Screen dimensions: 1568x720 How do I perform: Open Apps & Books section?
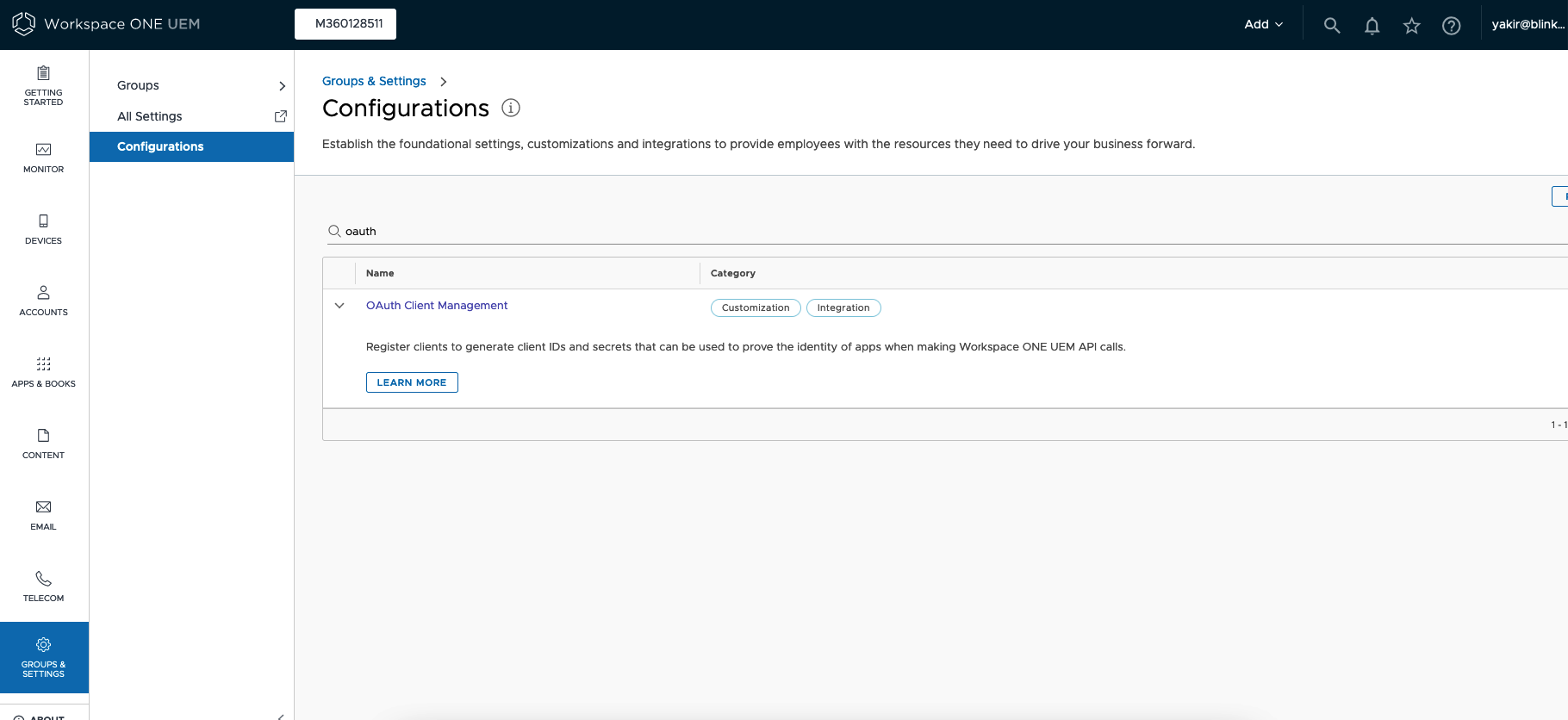pyautogui.click(x=43, y=373)
